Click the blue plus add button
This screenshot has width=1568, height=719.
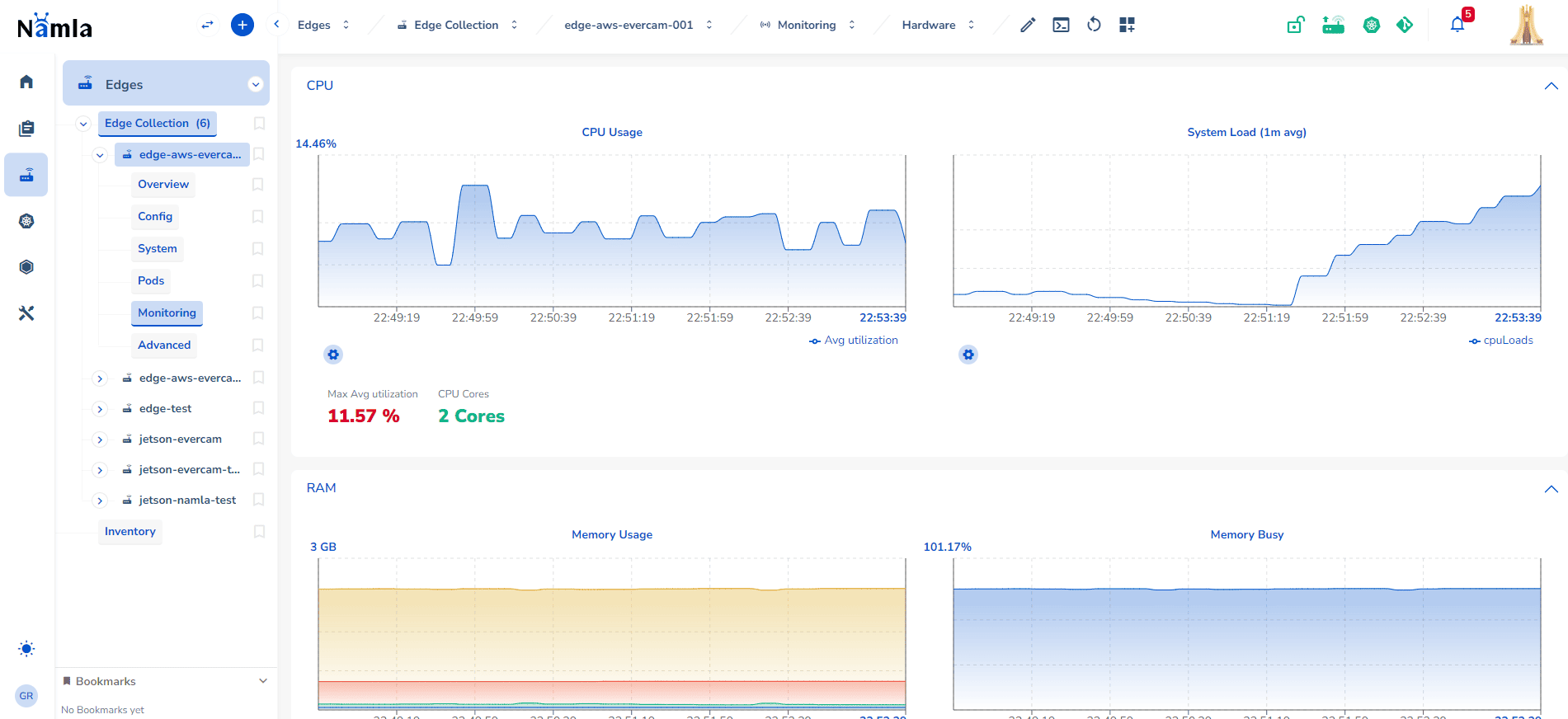[x=242, y=25]
